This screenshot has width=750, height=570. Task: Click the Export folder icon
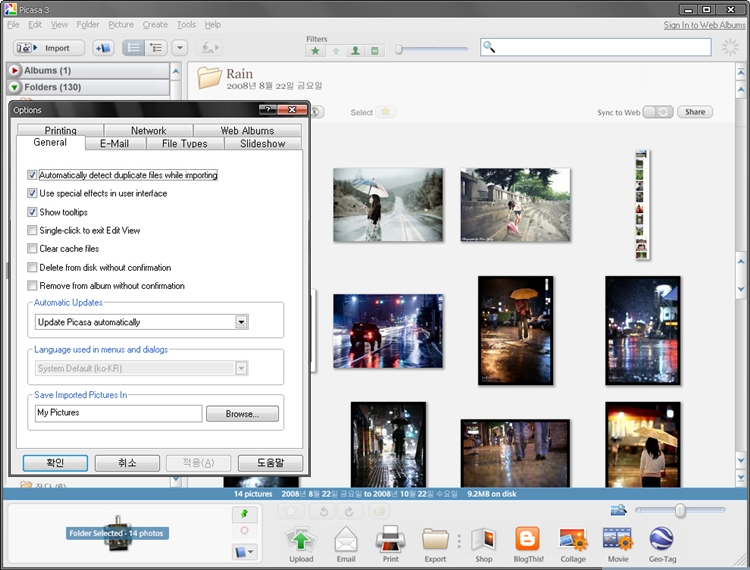pyautogui.click(x=435, y=540)
